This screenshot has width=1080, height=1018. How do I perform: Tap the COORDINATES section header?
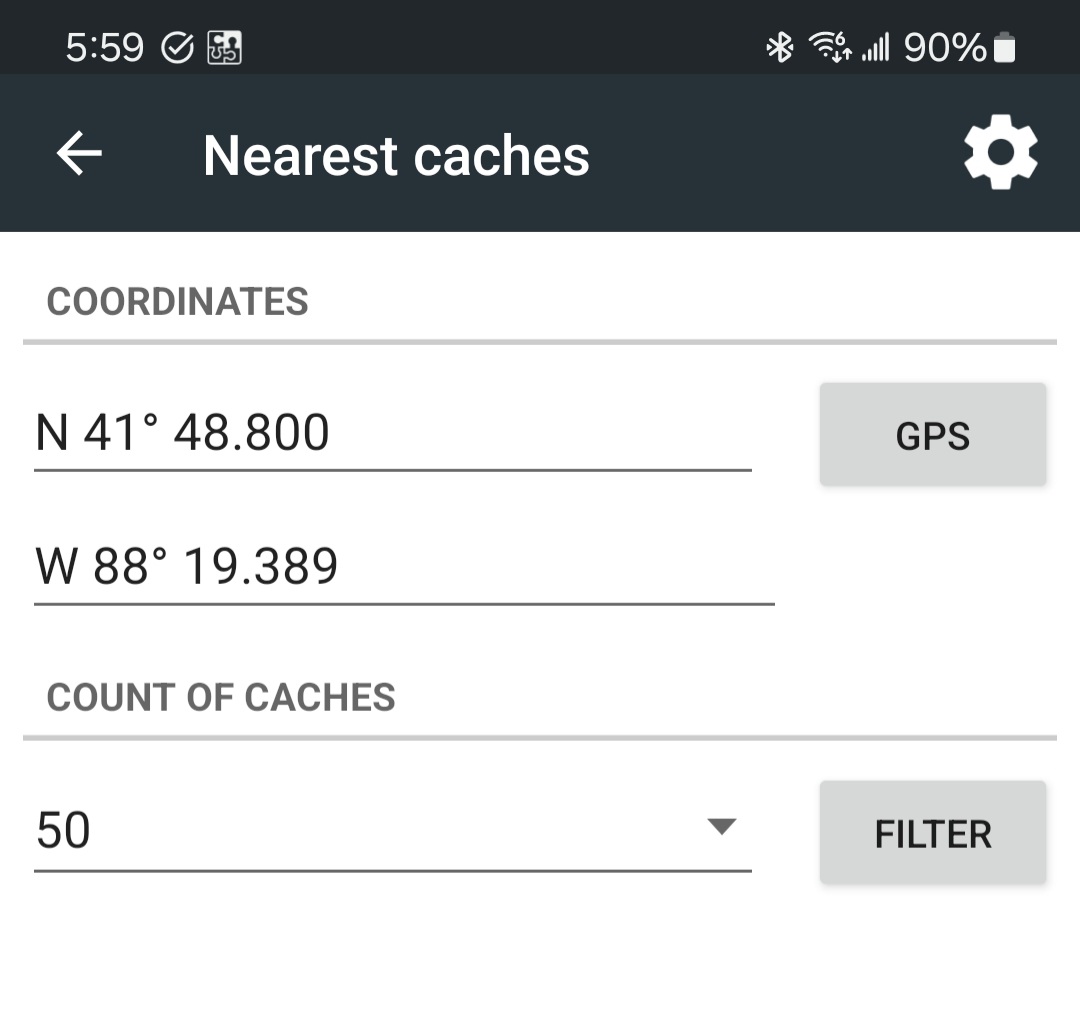[178, 302]
